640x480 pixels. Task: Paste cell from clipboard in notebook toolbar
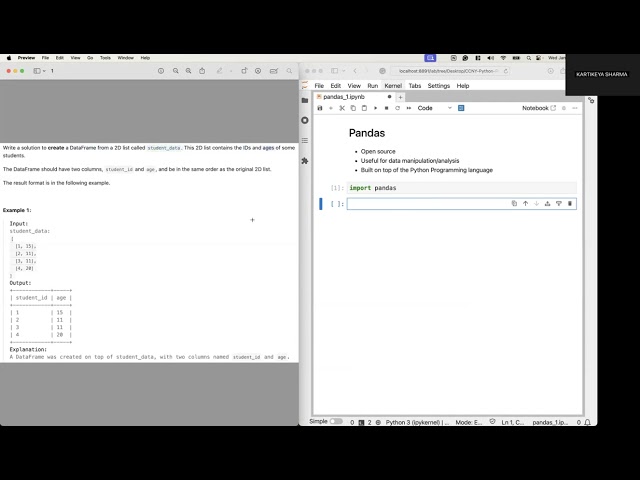click(x=364, y=108)
